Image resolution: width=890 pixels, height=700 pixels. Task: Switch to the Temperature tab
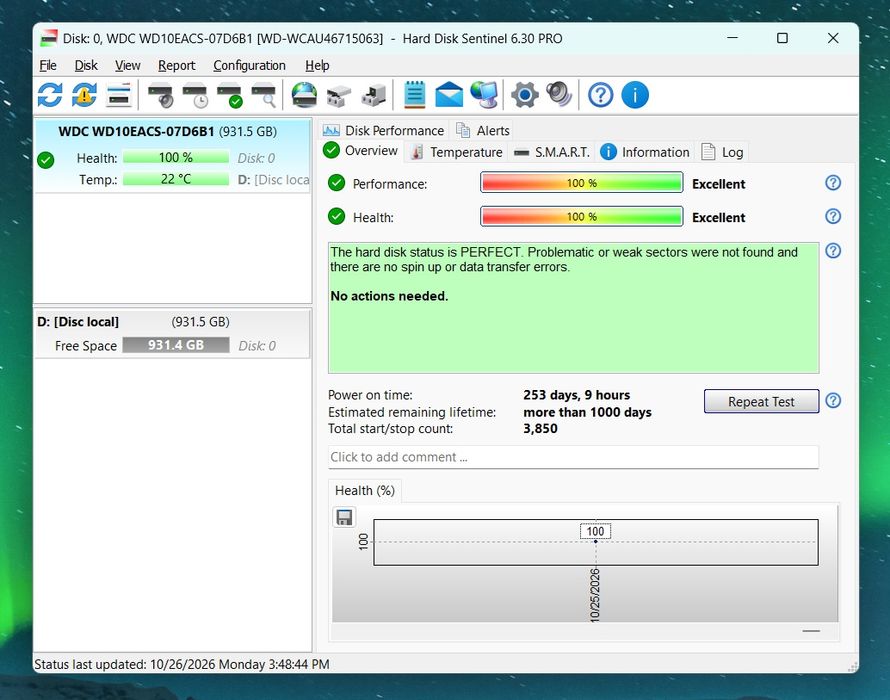(456, 152)
